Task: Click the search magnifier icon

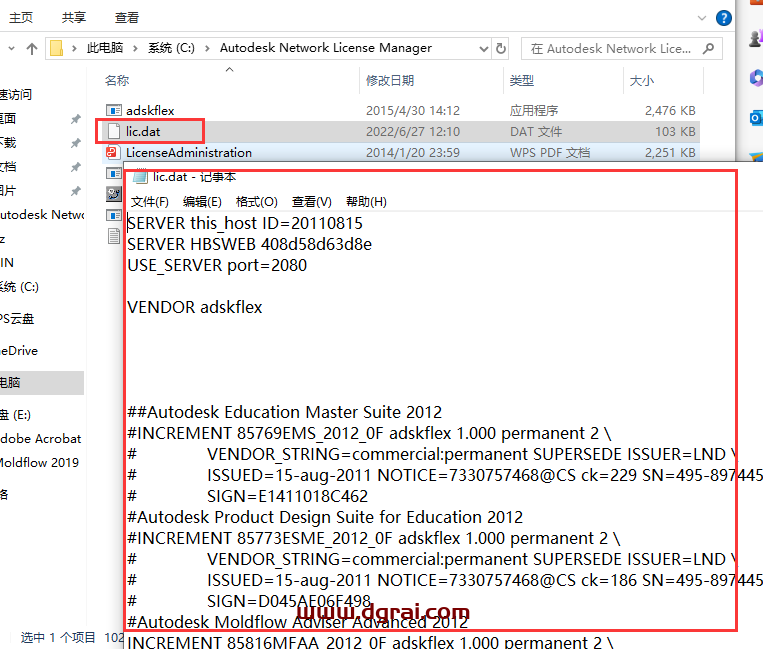Action: tap(708, 48)
